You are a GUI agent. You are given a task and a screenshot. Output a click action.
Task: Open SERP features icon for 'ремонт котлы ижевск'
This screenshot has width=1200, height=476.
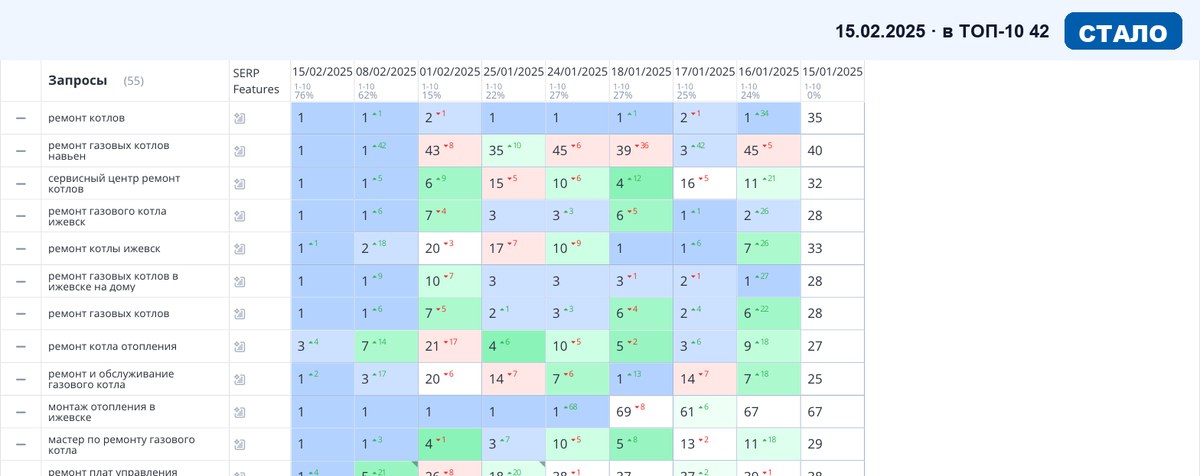pyautogui.click(x=239, y=249)
